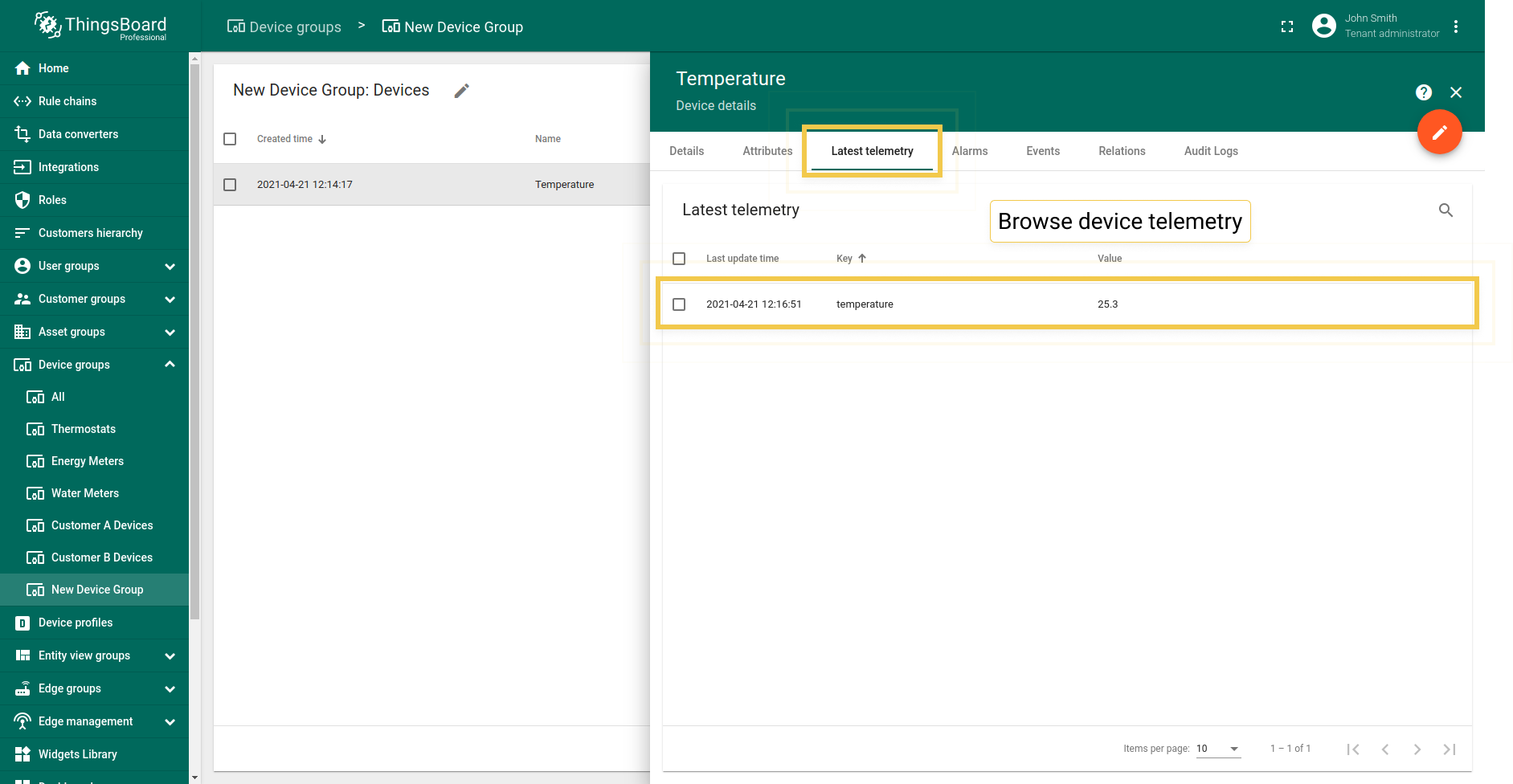Expand Edge groups menu
1513x784 pixels.
[170, 688]
